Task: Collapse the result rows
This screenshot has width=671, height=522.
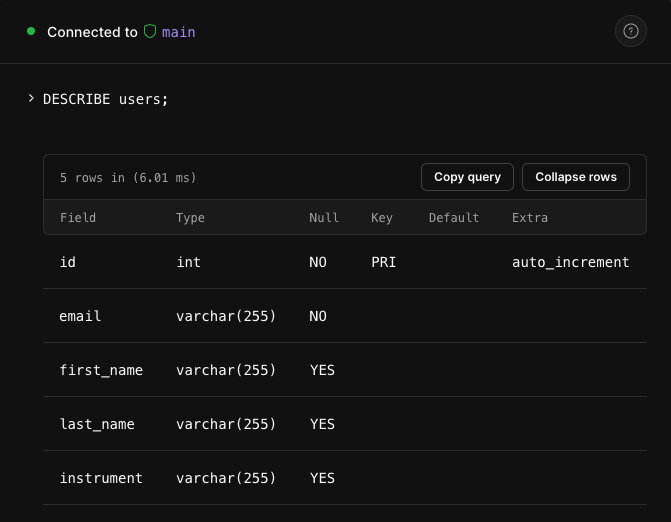Action: [575, 177]
